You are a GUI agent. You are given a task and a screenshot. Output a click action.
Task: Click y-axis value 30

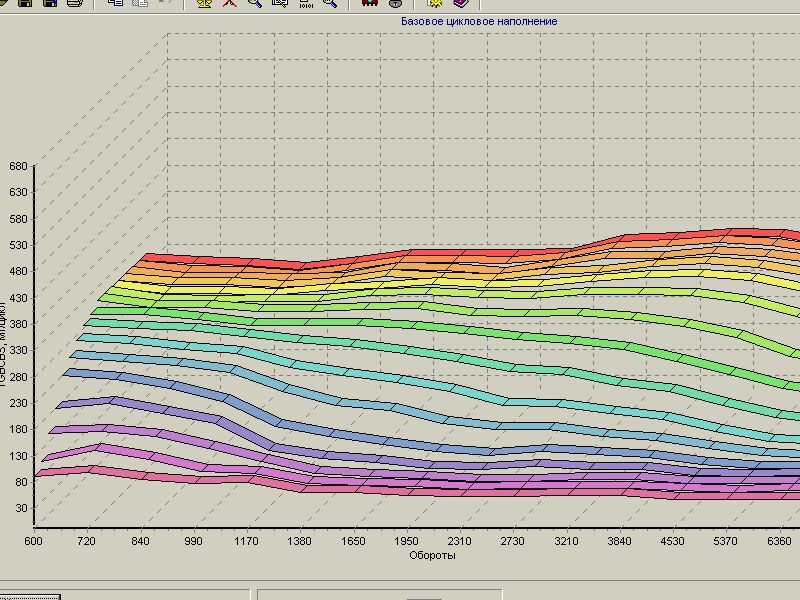(x=21, y=508)
